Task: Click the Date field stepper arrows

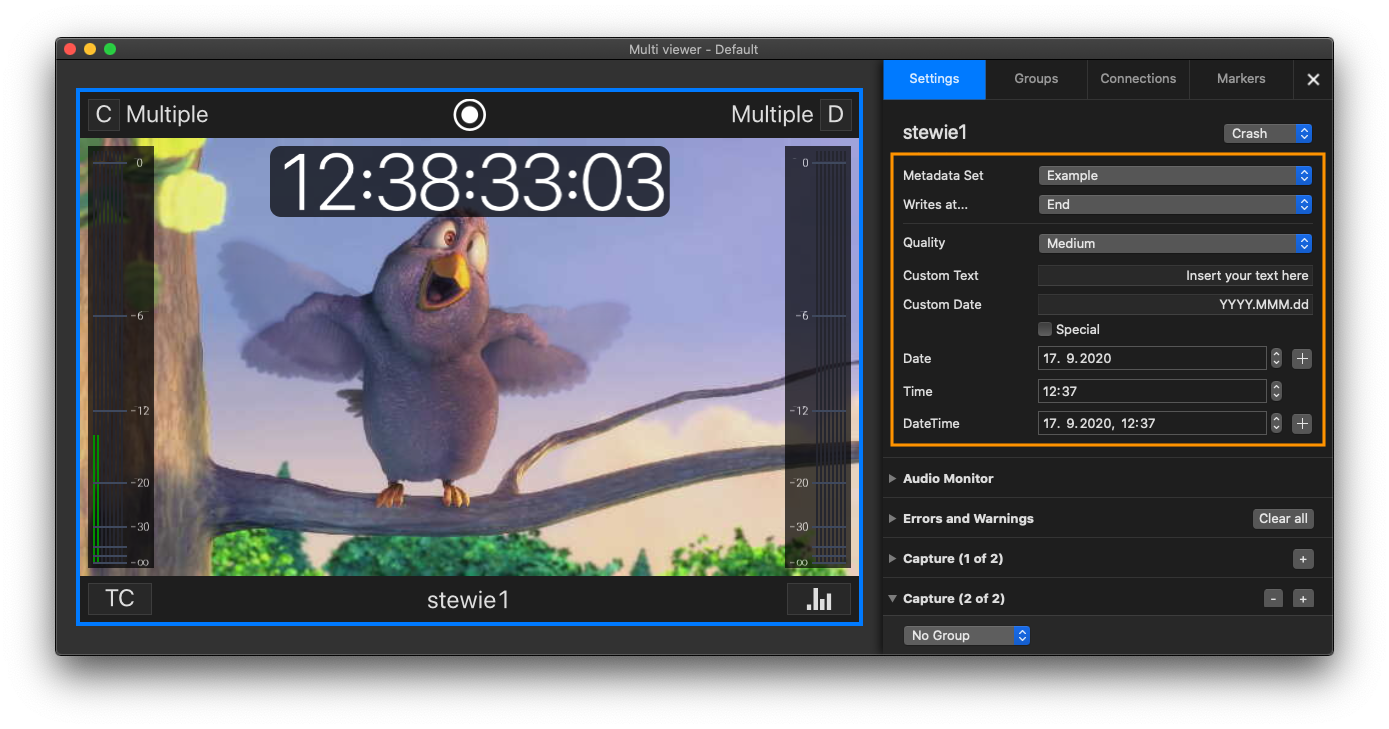Action: point(1276,358)
